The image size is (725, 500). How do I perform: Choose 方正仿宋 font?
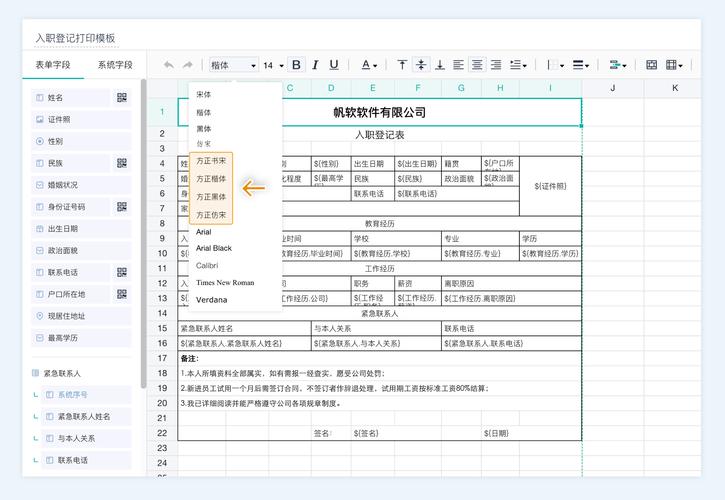click(211, 215)
